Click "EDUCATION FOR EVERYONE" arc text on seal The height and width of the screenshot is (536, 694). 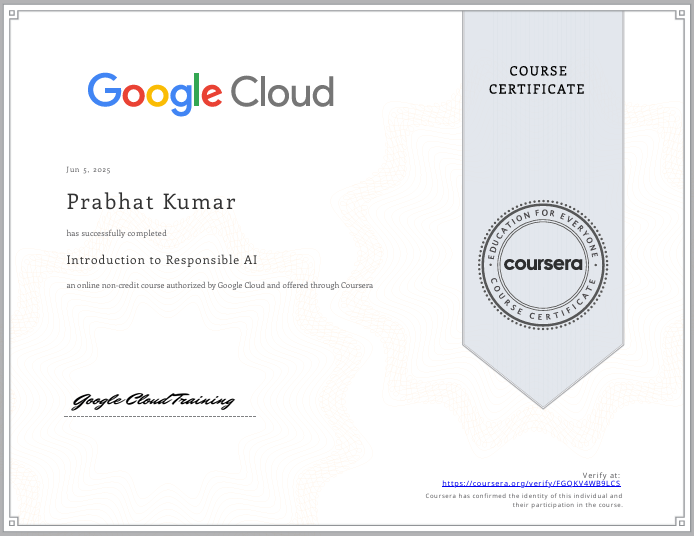tap(543, 222)
